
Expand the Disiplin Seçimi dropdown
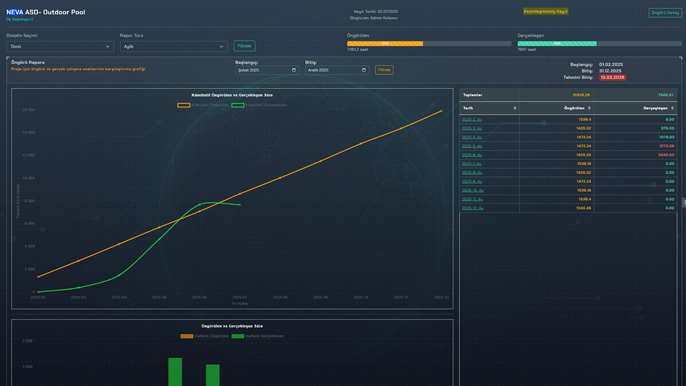point(60,46)
